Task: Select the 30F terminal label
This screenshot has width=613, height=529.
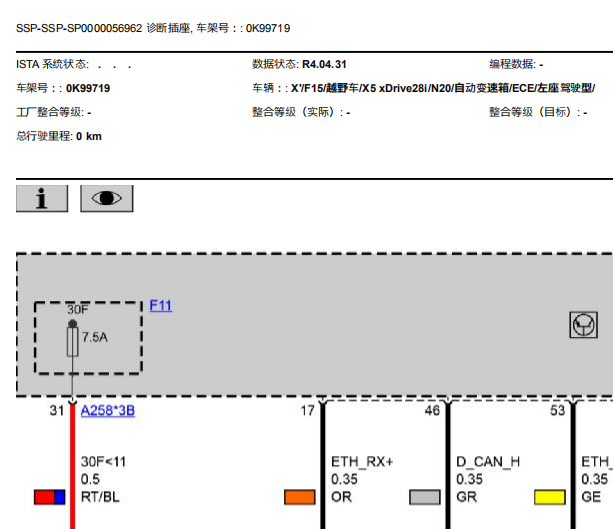Action: coord(78,310)
